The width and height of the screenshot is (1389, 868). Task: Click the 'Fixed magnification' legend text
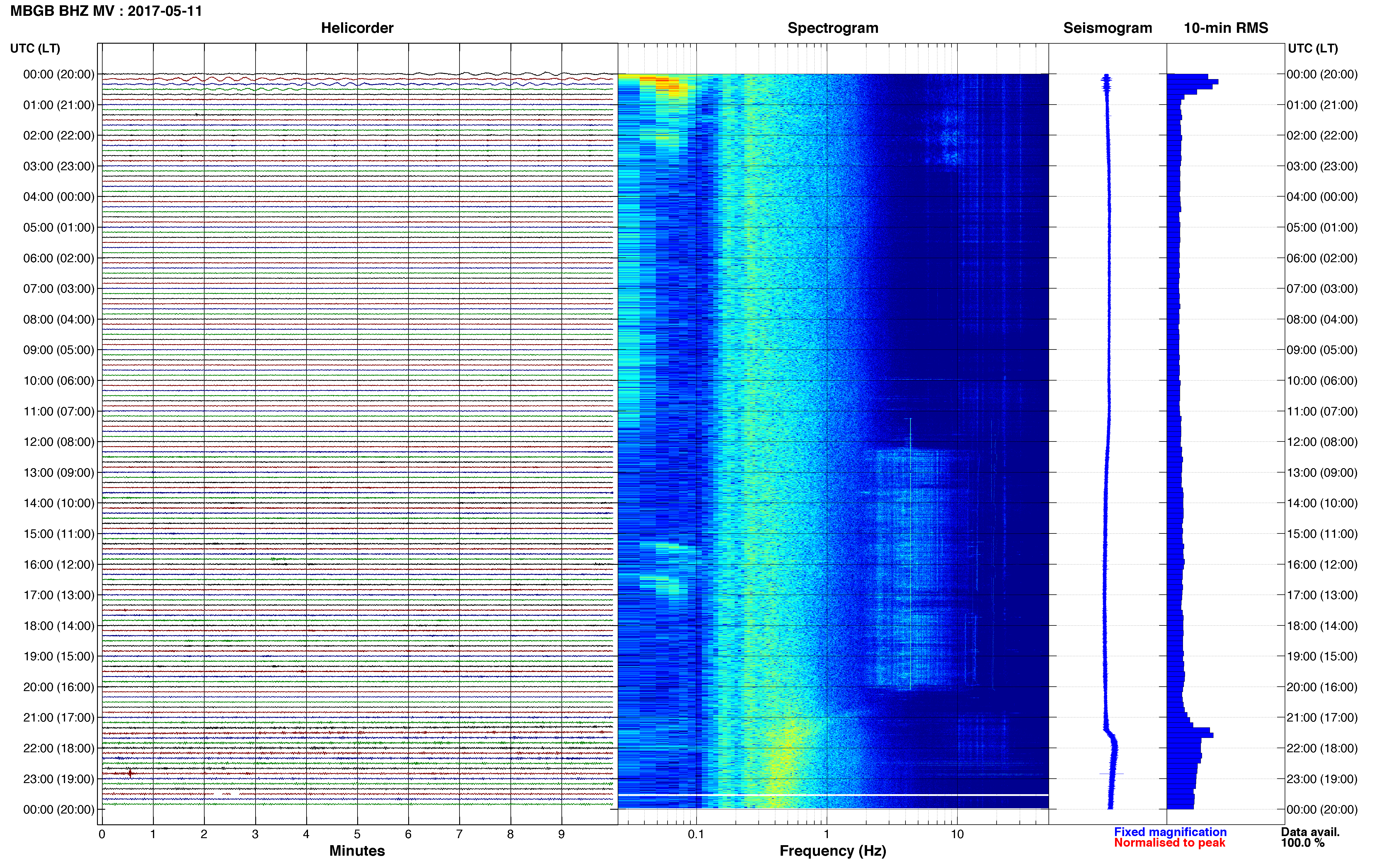pyautogui.click(x=1170, y=832)
